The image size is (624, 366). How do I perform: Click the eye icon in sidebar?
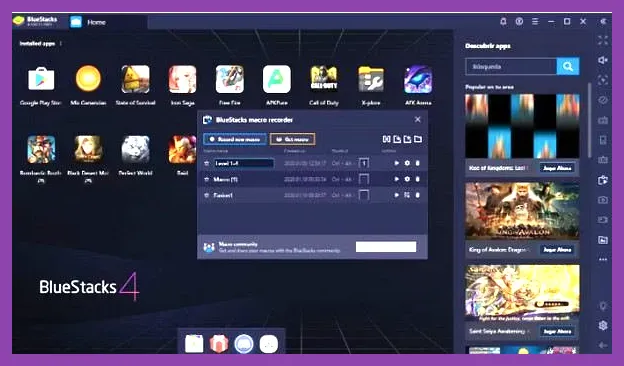(603, 100)
